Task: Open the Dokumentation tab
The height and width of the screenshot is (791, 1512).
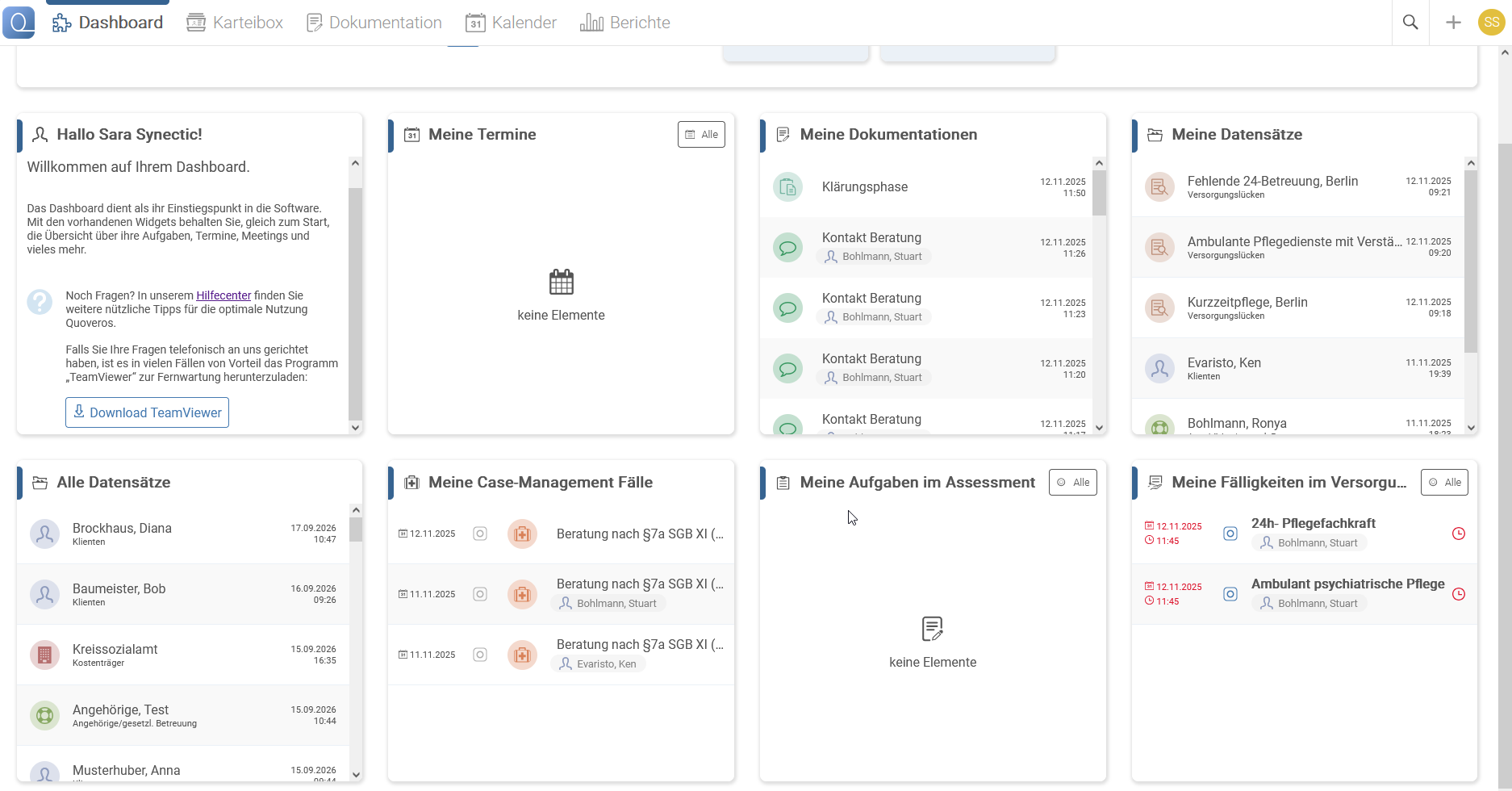Action: (x=374, y=23)
